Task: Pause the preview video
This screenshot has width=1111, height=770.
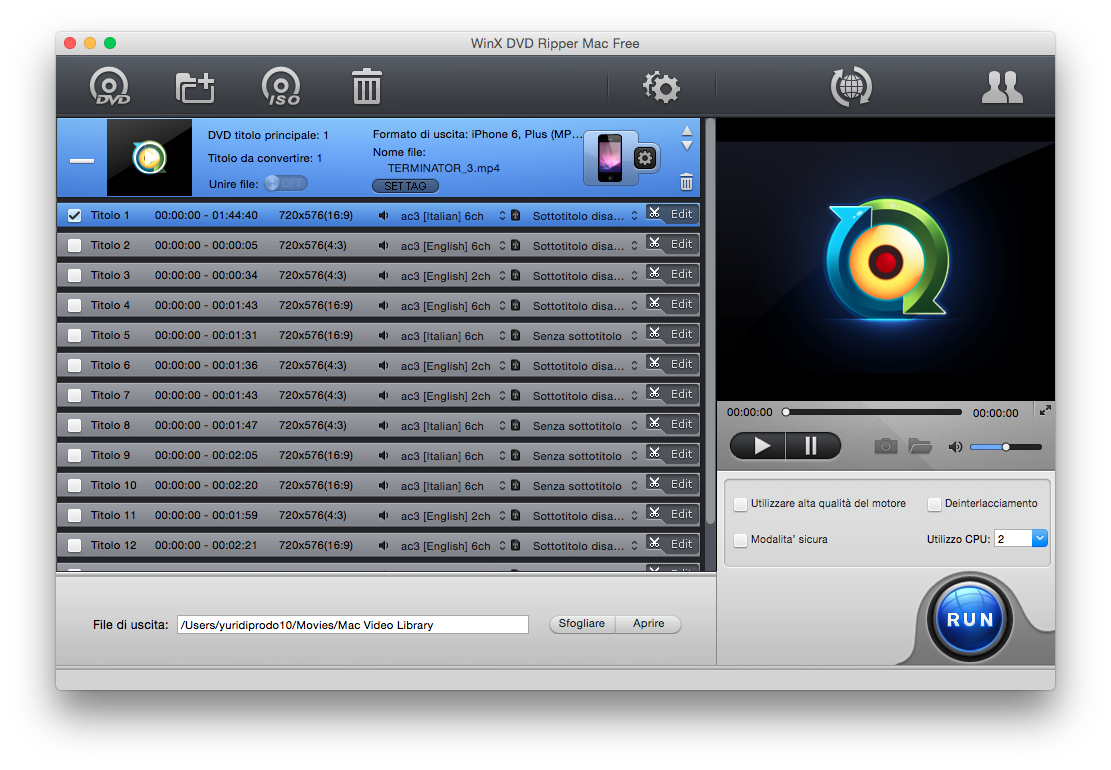Action: coord(813,446)
